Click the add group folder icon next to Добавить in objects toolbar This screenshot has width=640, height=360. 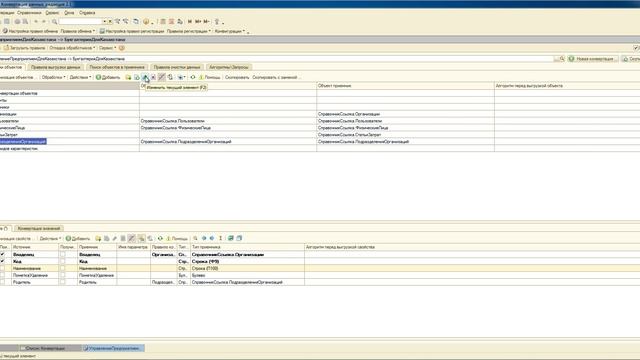128,77
